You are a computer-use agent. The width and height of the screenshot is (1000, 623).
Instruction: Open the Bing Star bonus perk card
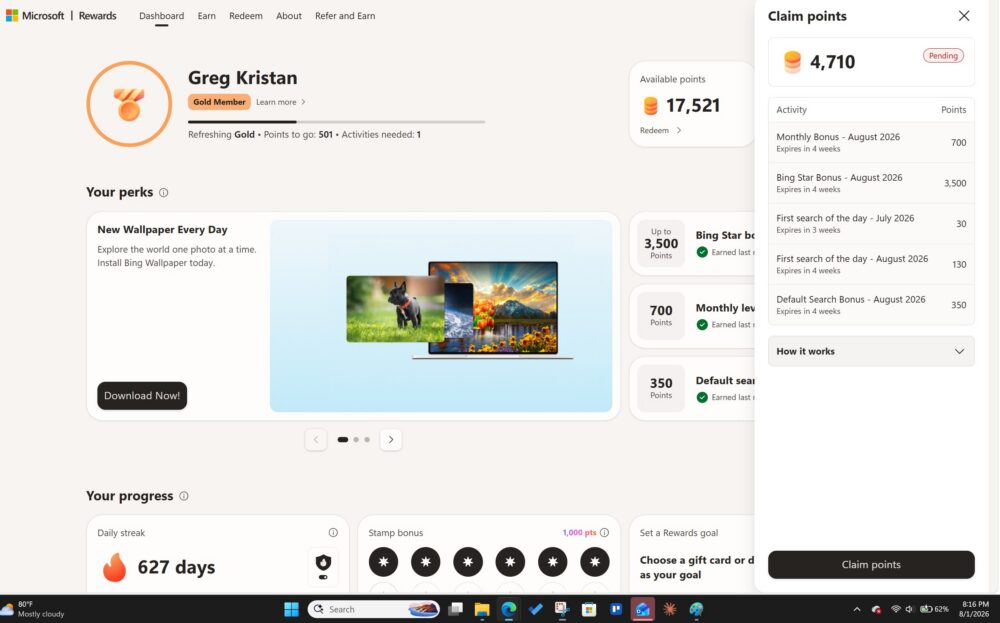[x=692, y=244]
